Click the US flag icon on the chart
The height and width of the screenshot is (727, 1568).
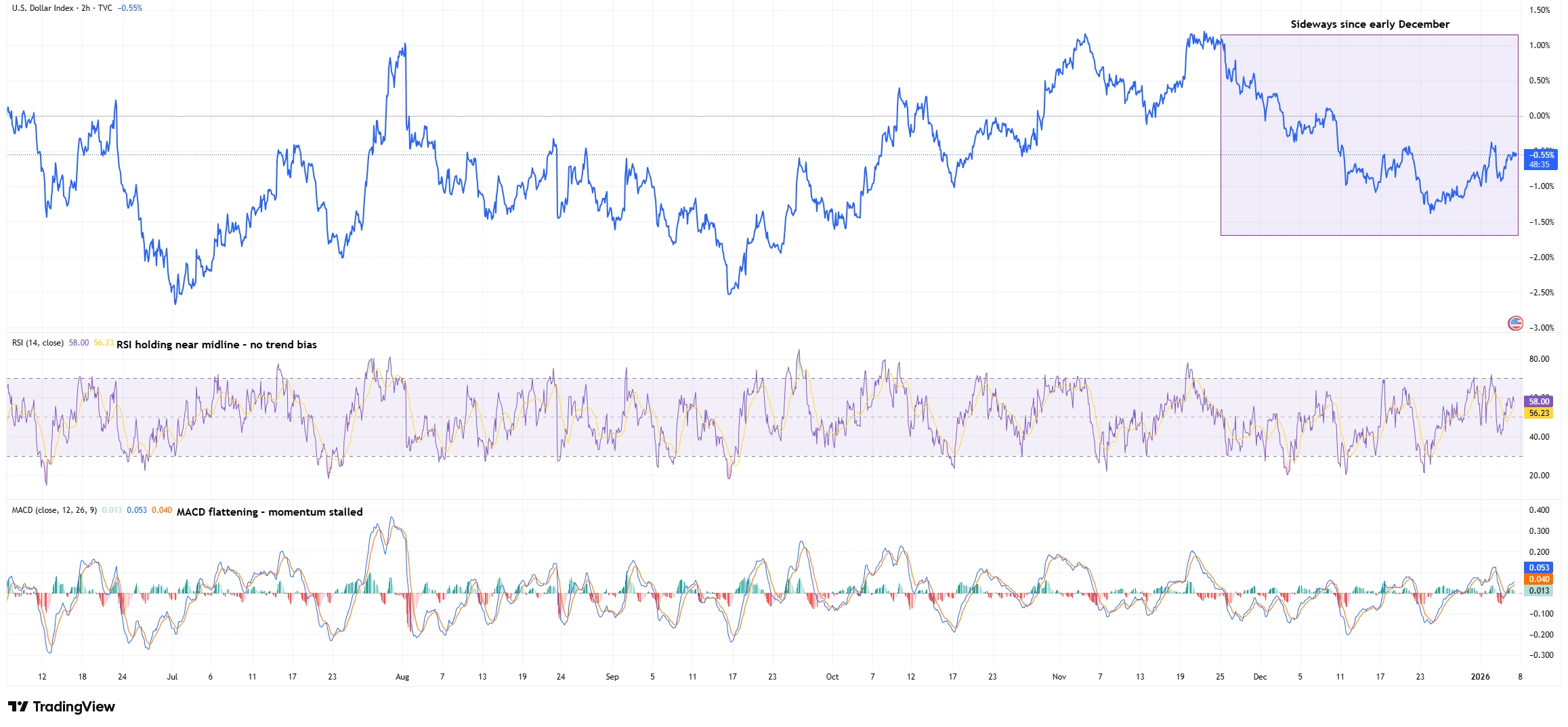(1515, 323)
